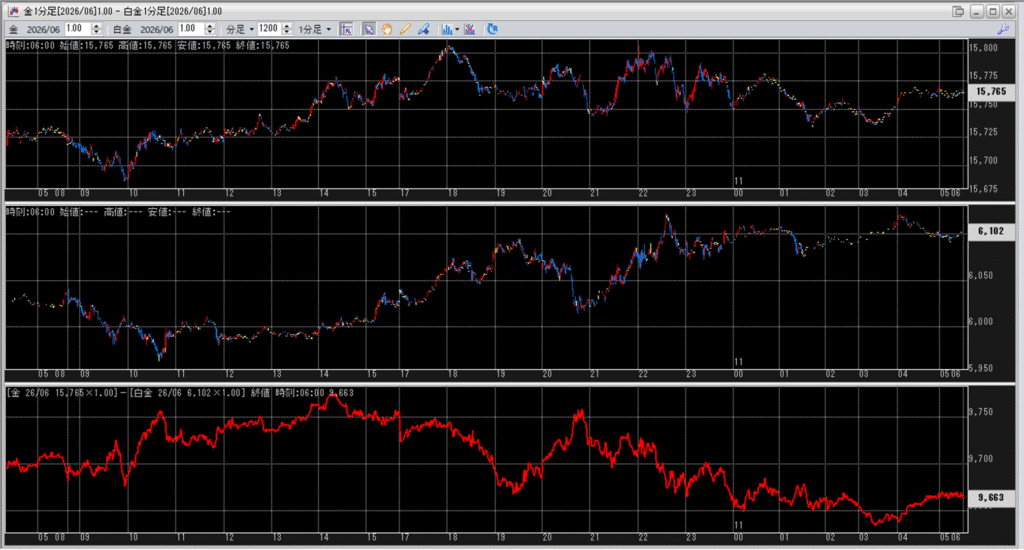Adjust the gold ratio spinner
The image size is (1024, 550).
[x=97, y=29]
